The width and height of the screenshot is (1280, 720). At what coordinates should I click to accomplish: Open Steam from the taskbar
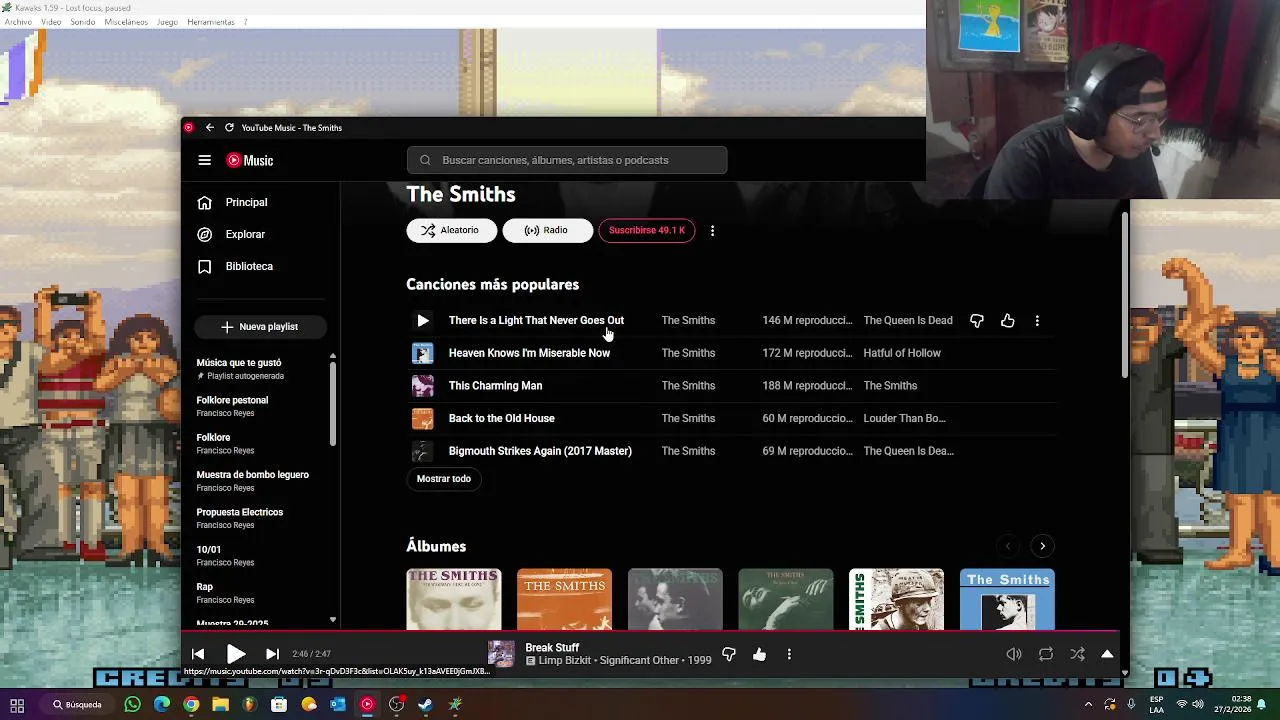[425, 704]
